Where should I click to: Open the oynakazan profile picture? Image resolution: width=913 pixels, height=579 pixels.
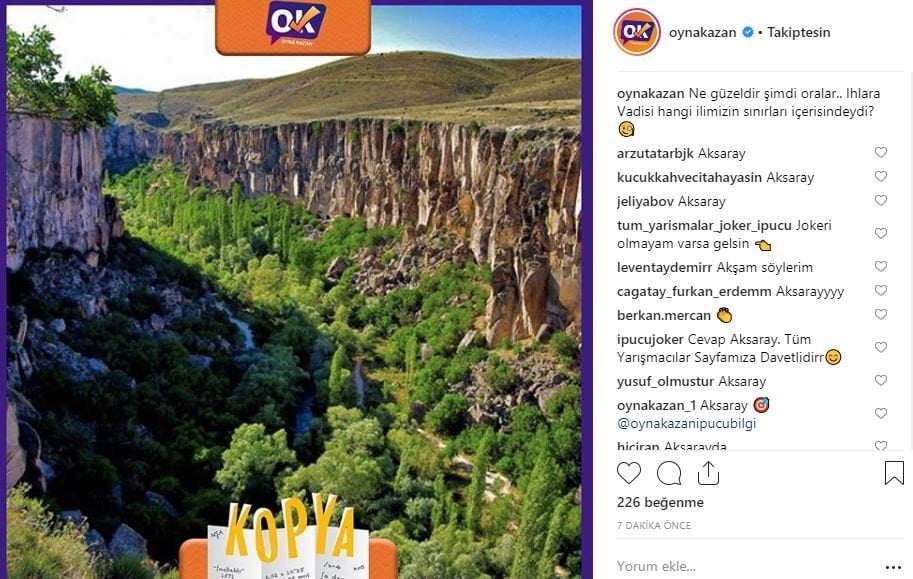[636, 32]
